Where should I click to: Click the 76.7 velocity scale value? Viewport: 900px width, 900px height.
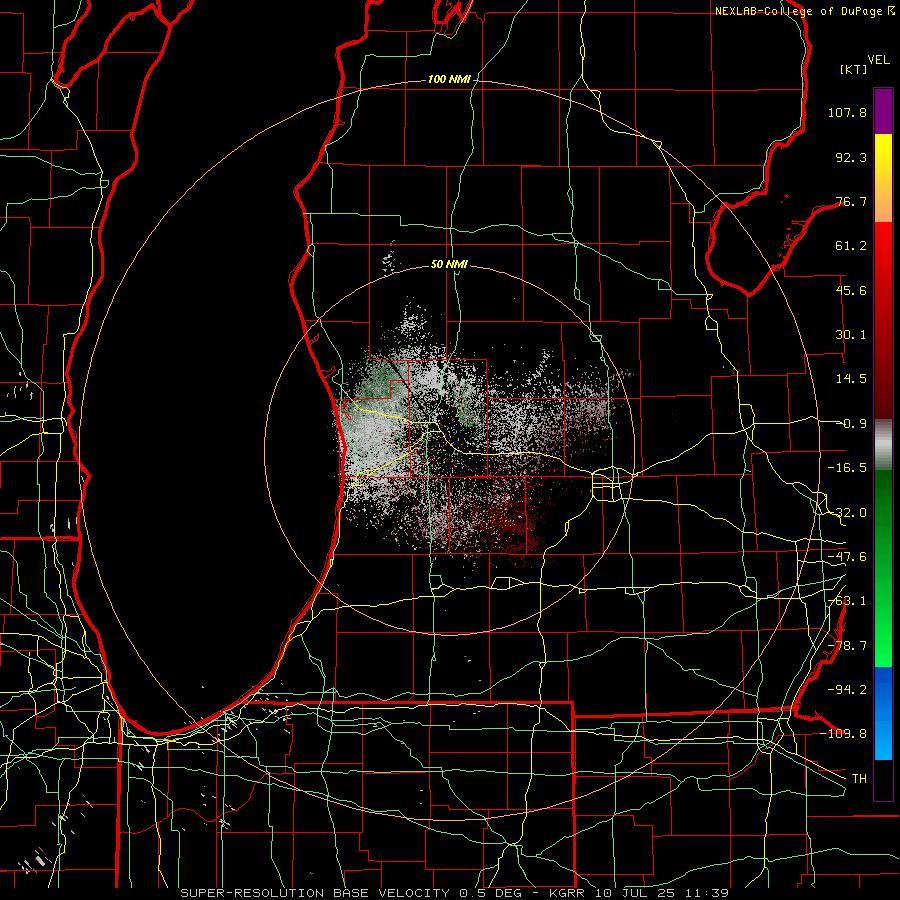pyautogui.click(x=851, y=201)
